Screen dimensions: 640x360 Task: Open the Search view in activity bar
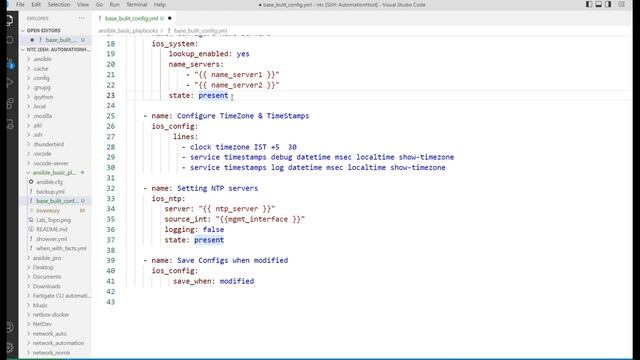[x=10, y=40]
